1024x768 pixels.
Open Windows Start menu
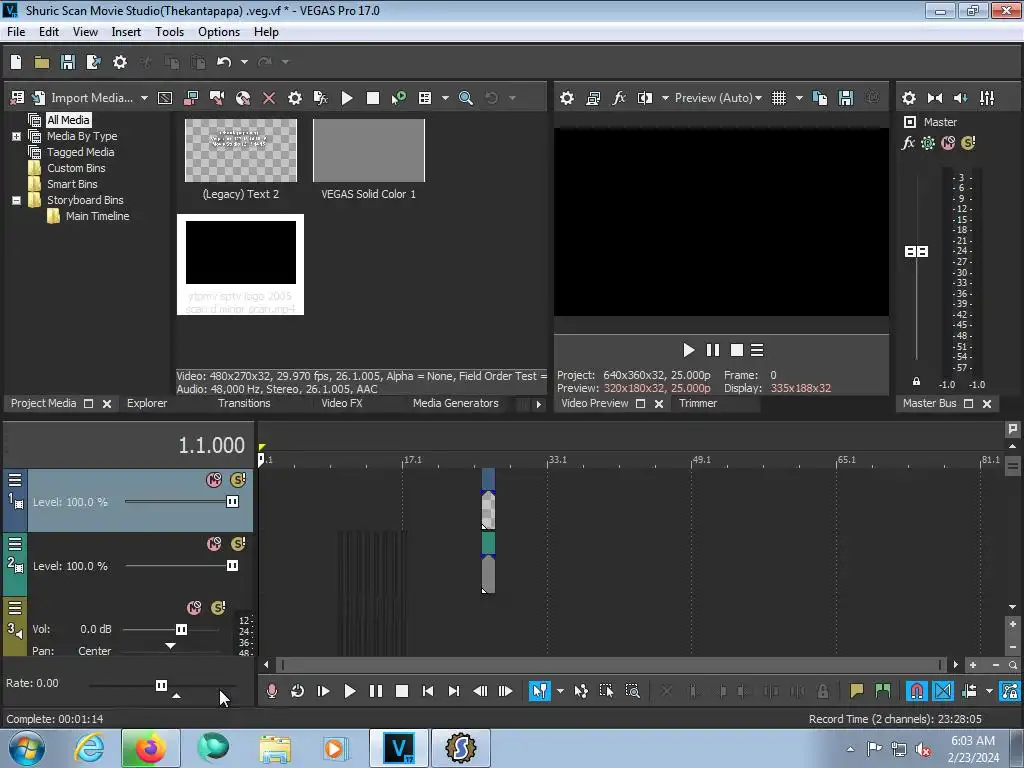click(27, 748)
